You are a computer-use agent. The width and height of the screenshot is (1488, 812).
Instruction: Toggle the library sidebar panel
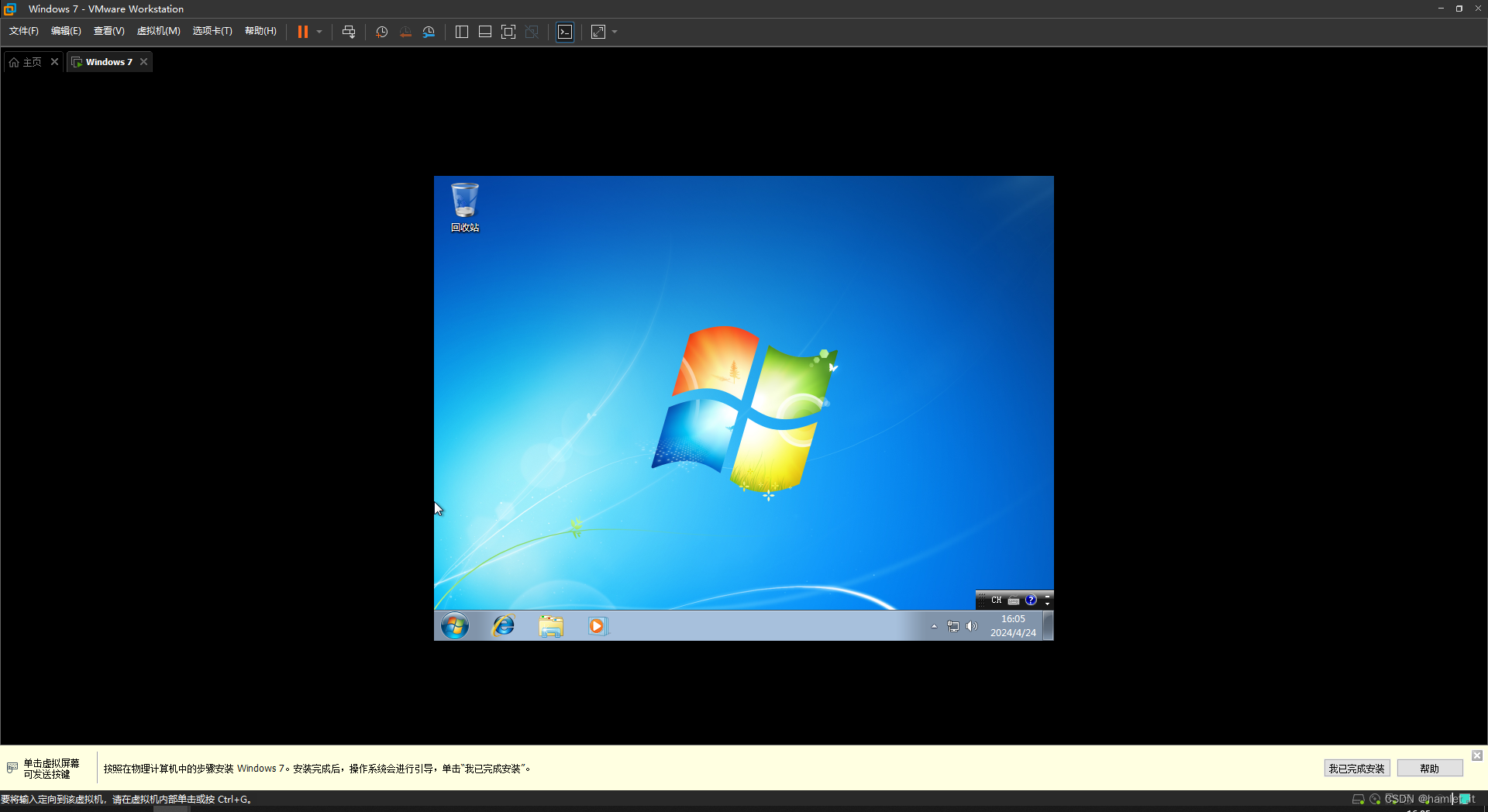click(x=462, y=32)
